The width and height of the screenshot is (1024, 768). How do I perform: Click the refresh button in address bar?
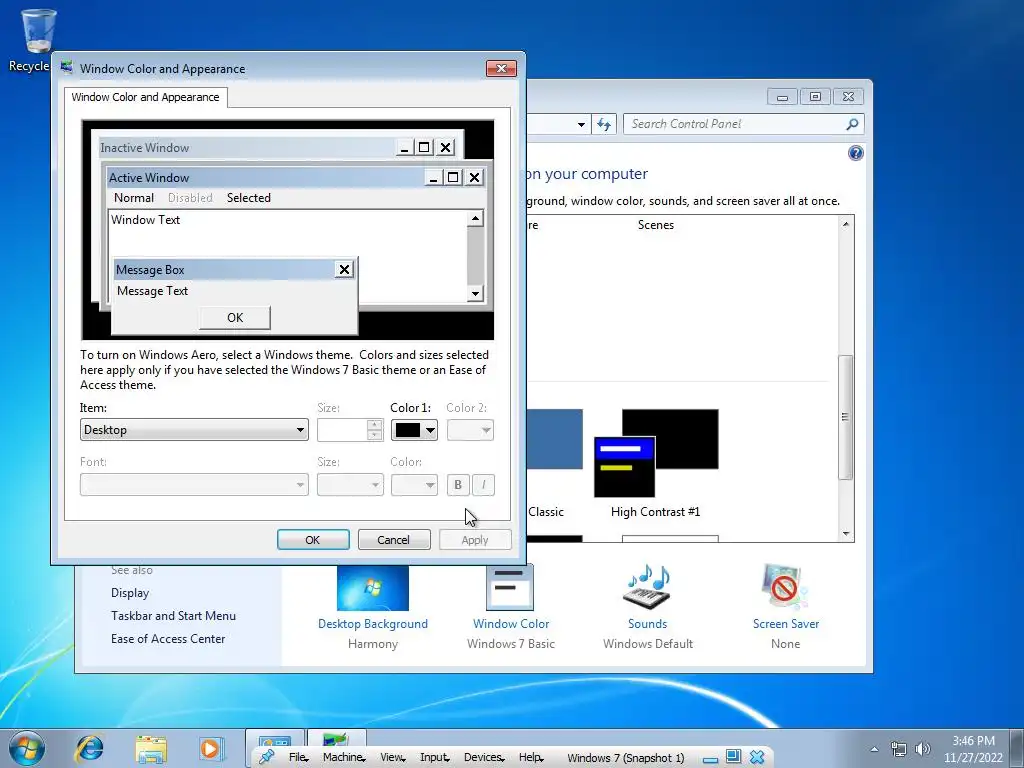(604, 124)
